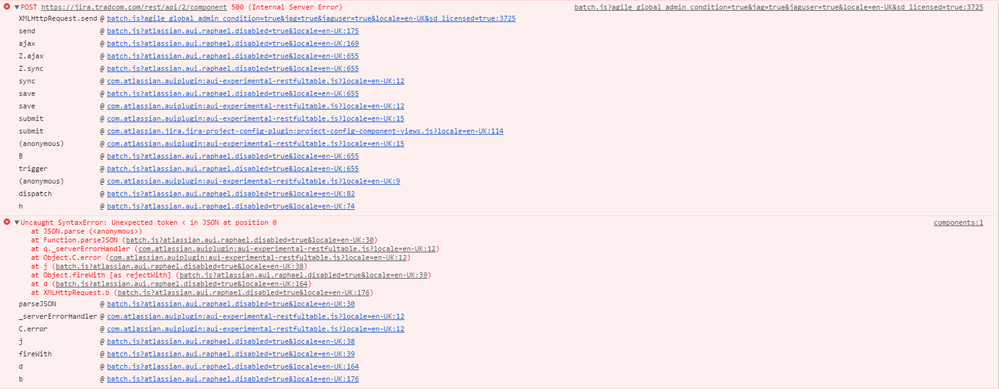Open the project-config-component-views.js:114 link
The image size is (999, 389).
click(305, 131)
